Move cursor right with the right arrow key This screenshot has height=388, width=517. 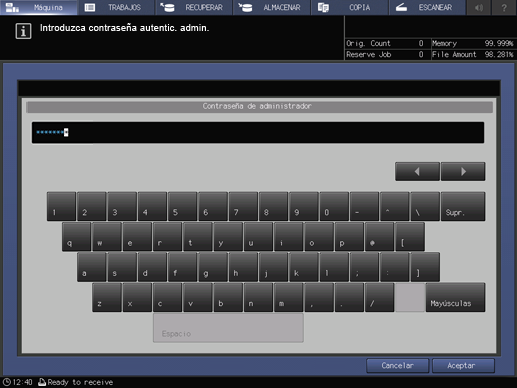point(463,171)
